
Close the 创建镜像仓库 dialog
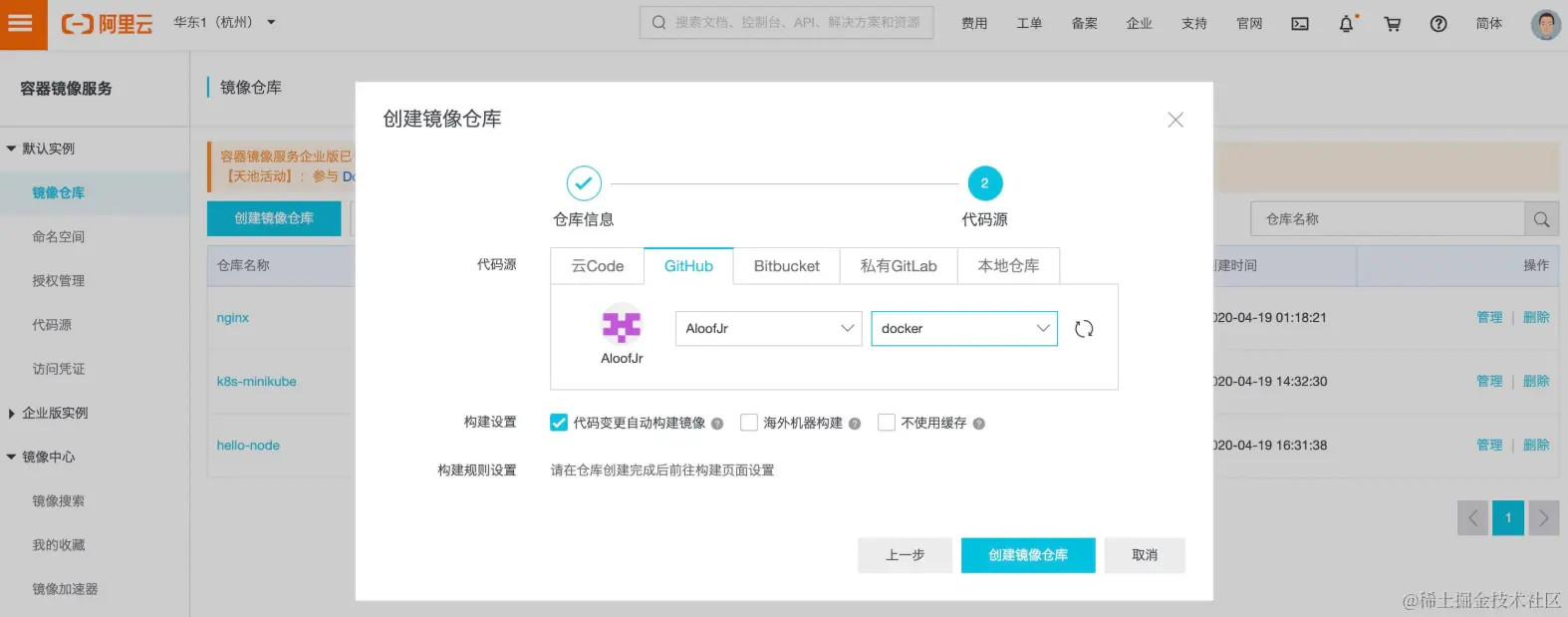pos(1176,120)
